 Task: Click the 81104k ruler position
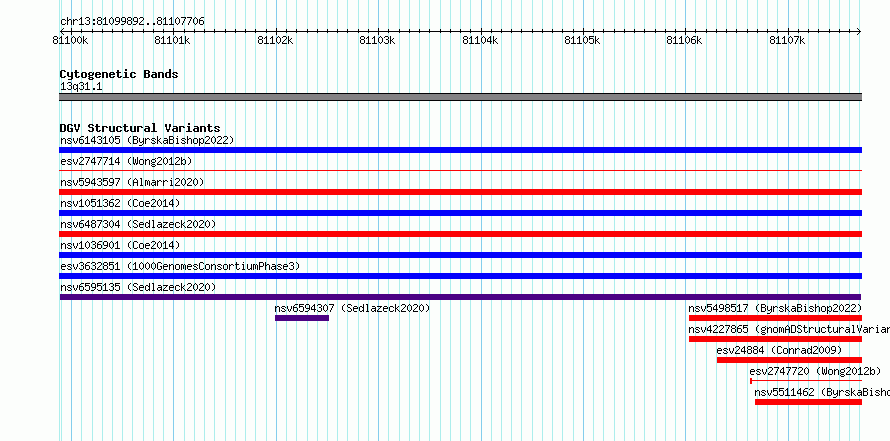click(481, 40)
